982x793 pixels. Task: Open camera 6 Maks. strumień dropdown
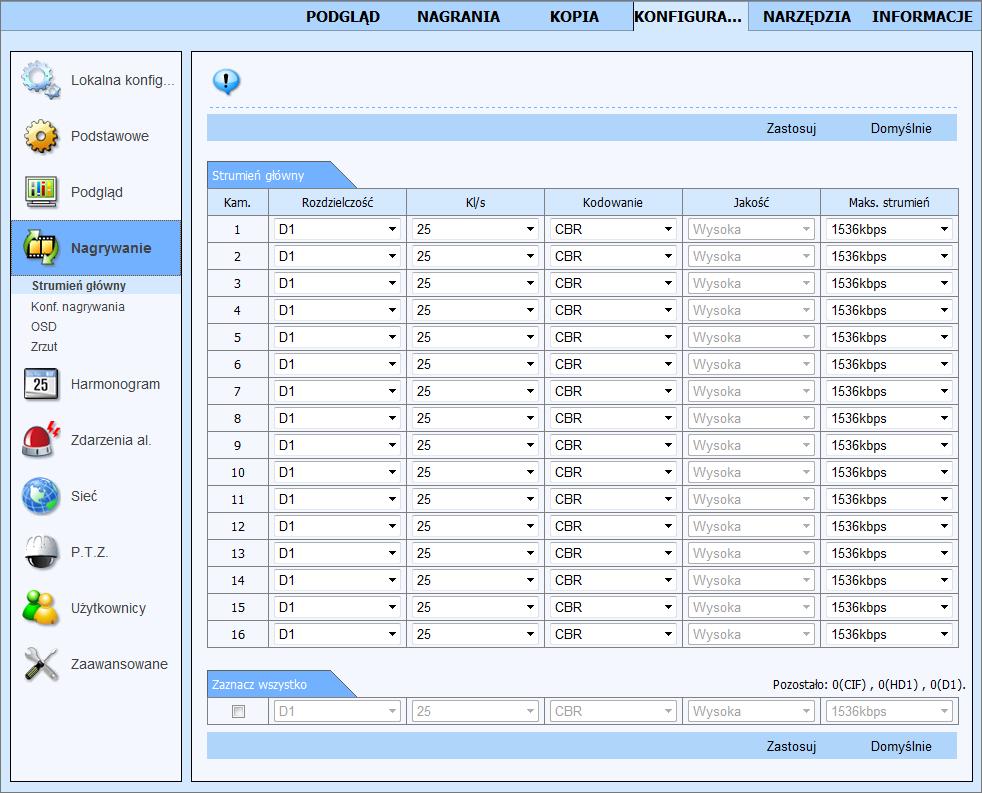[x=889, y=364]
